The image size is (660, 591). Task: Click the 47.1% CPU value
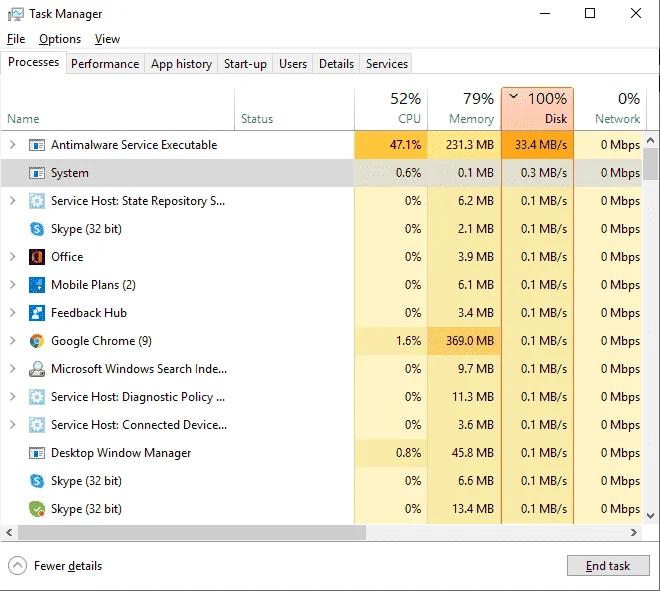click(391, 145)
